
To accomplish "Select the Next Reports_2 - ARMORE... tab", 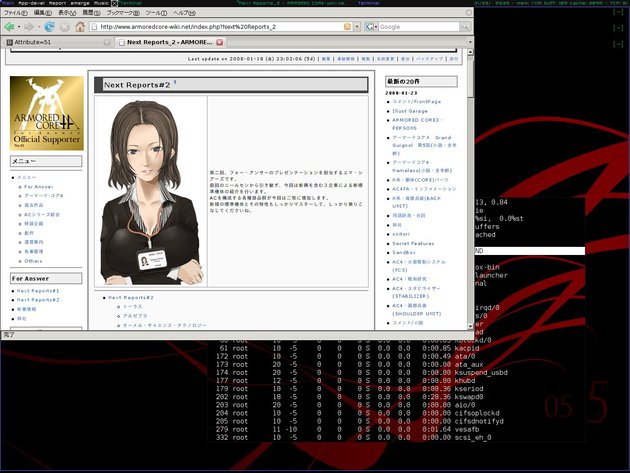I will (x=171, y=42).
